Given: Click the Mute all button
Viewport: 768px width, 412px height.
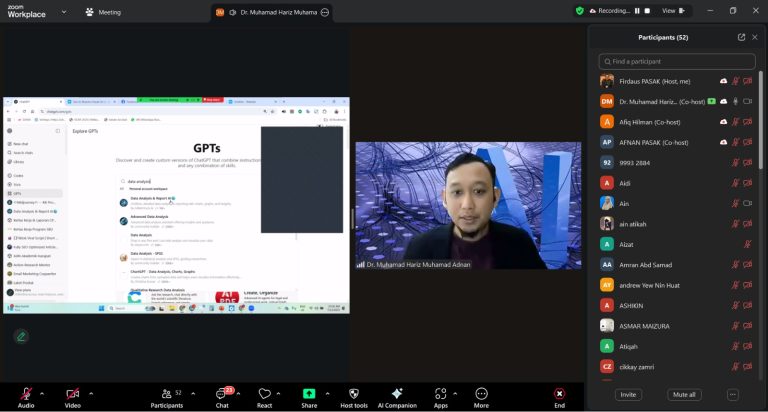Looking at the screenshot, I should tap(683, 395).
